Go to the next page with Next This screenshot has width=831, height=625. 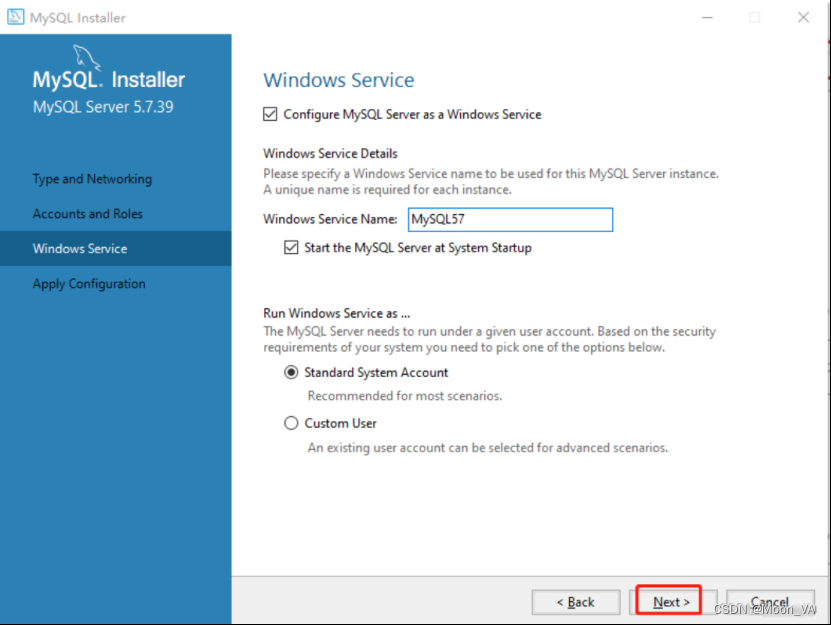coord(671,602)
